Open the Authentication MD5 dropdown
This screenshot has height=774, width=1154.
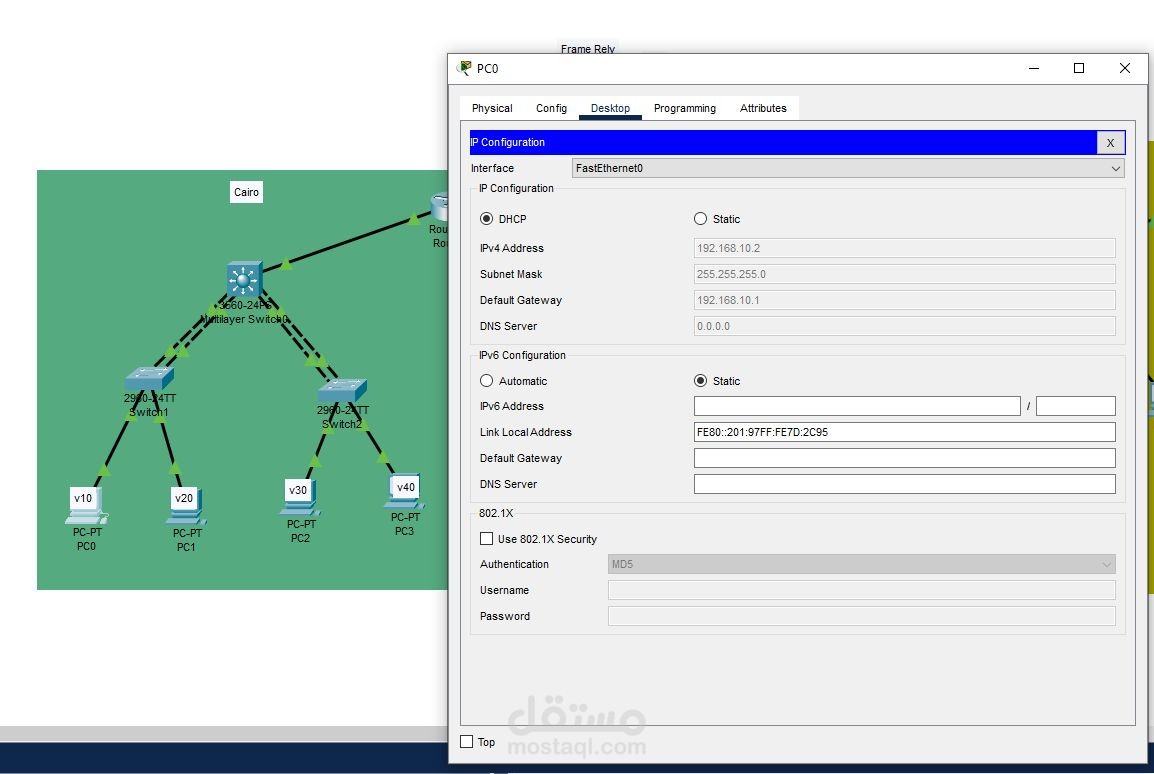(862, 564)
